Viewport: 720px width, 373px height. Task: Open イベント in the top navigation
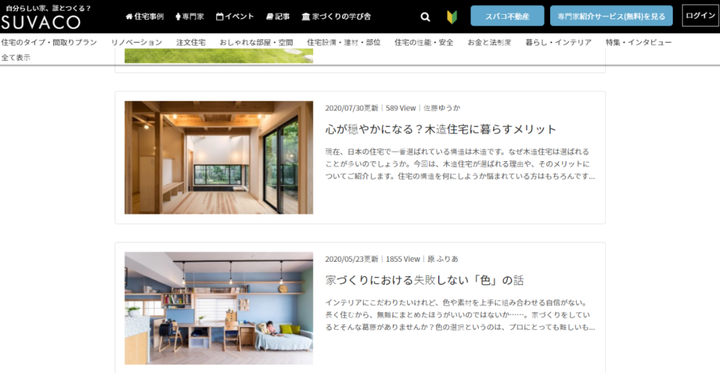click(x=235, y=17)
